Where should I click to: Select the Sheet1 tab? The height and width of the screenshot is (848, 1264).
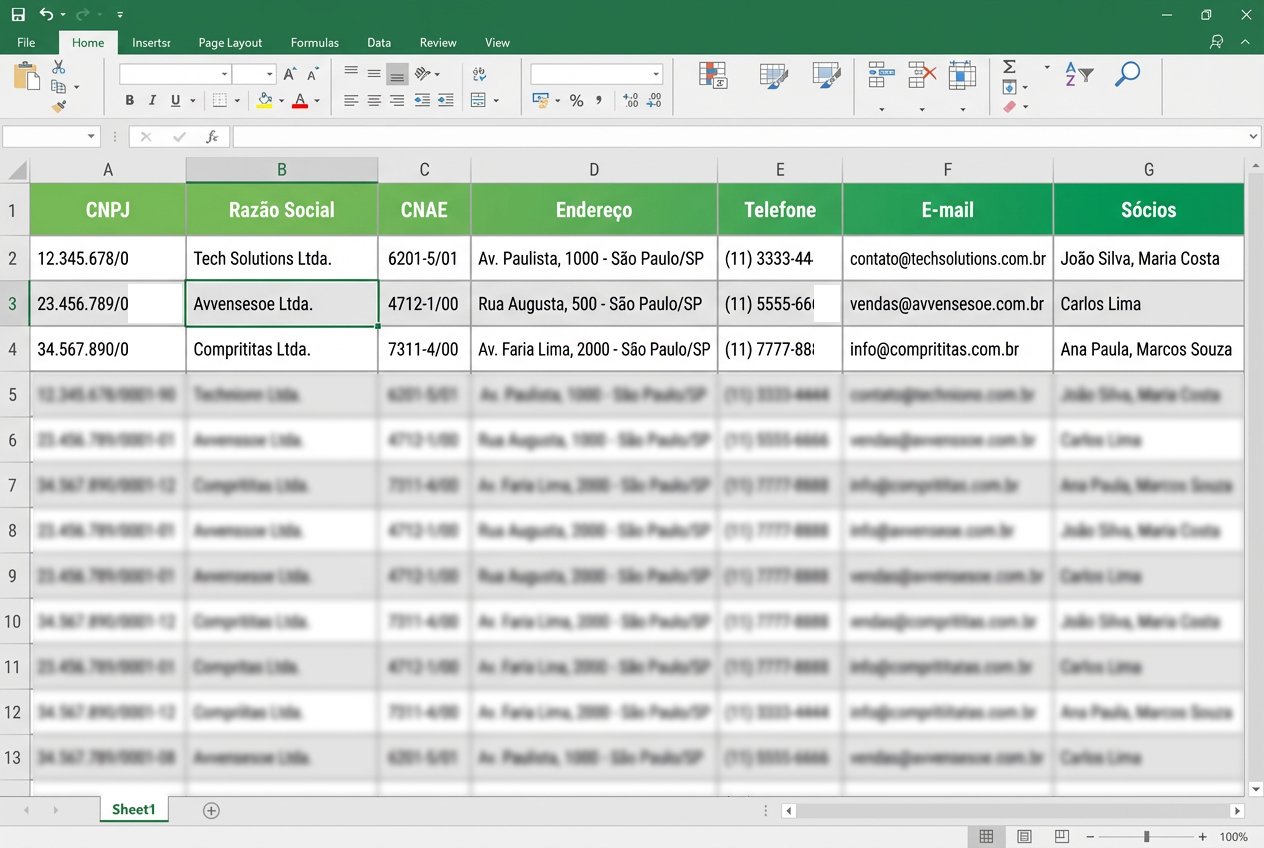click(134, 810)
